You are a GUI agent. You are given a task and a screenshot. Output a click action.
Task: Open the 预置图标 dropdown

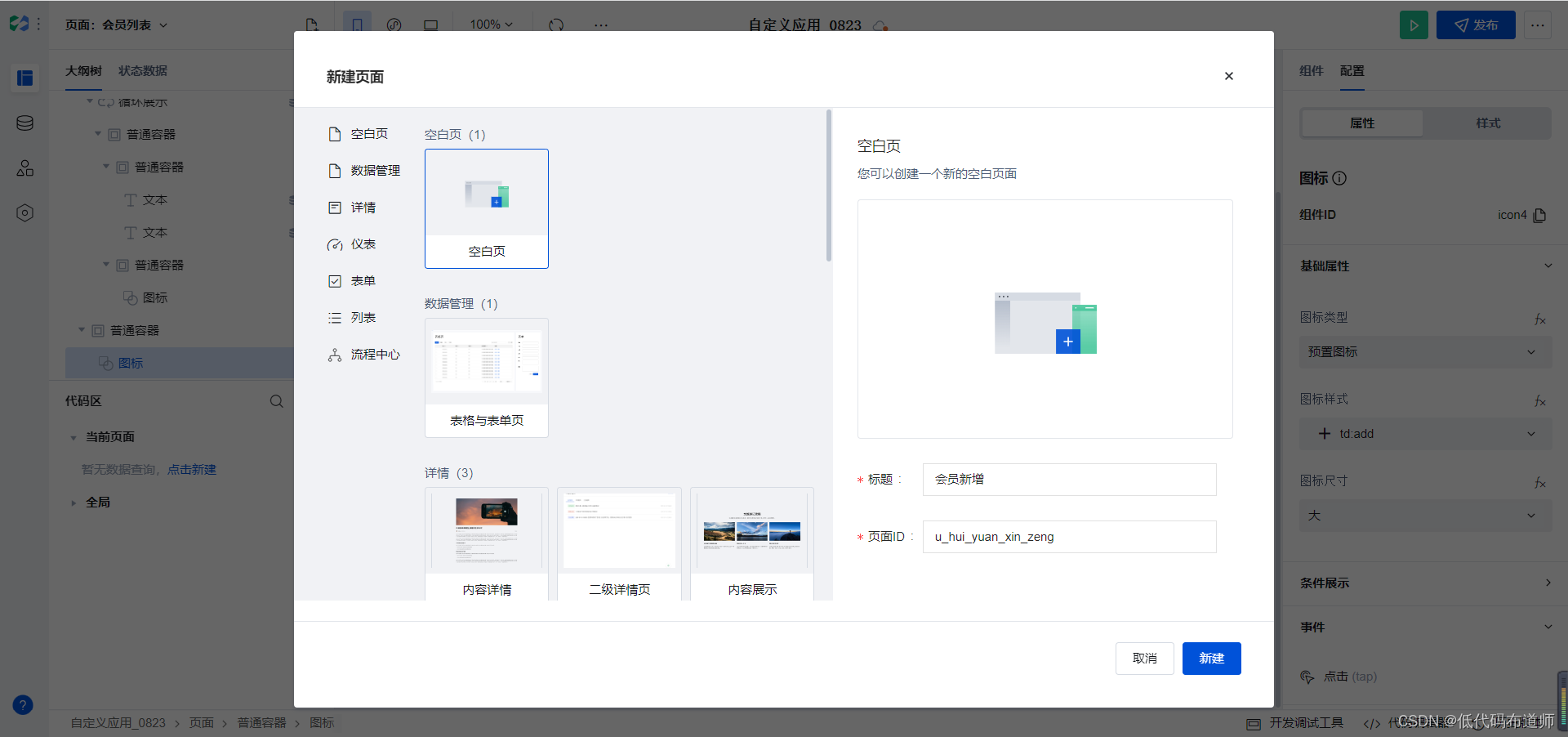[x=1426, y=352]
